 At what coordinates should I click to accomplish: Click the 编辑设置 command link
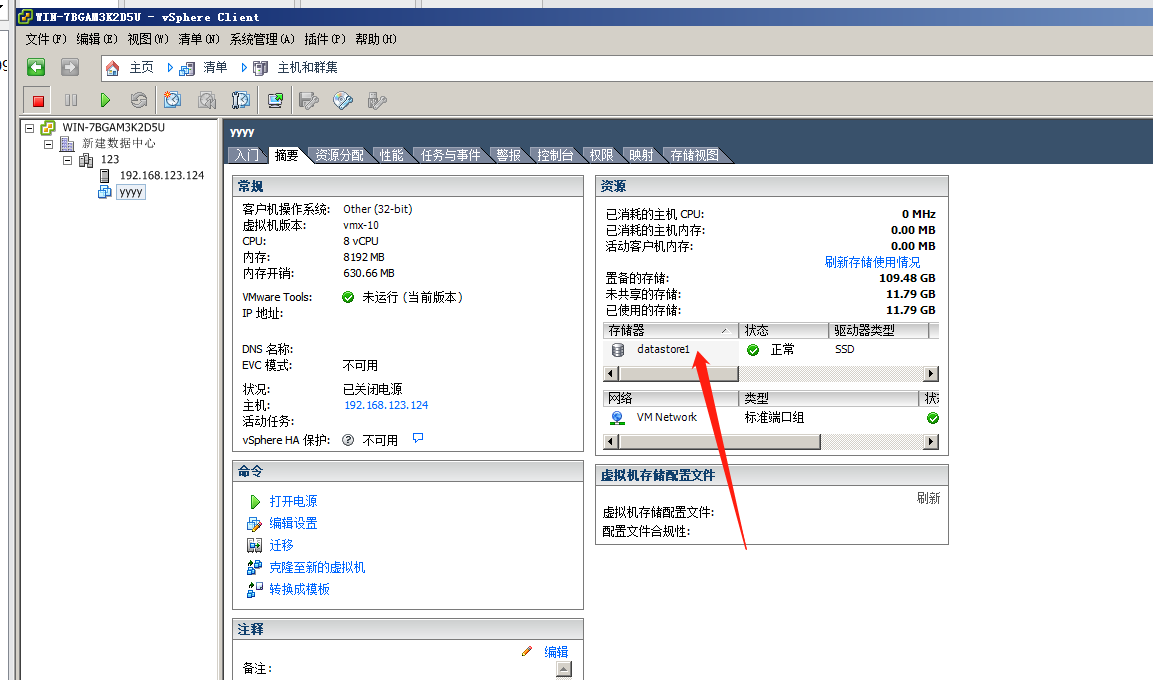pos(293,523)
